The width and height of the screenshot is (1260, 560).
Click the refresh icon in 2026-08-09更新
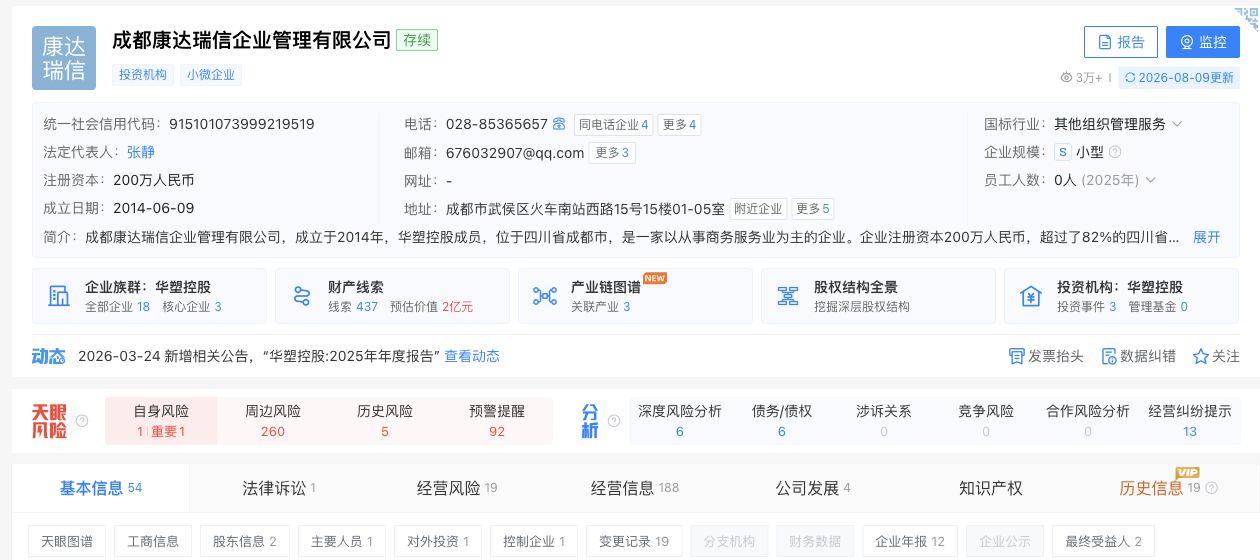tap(1129, 77)
